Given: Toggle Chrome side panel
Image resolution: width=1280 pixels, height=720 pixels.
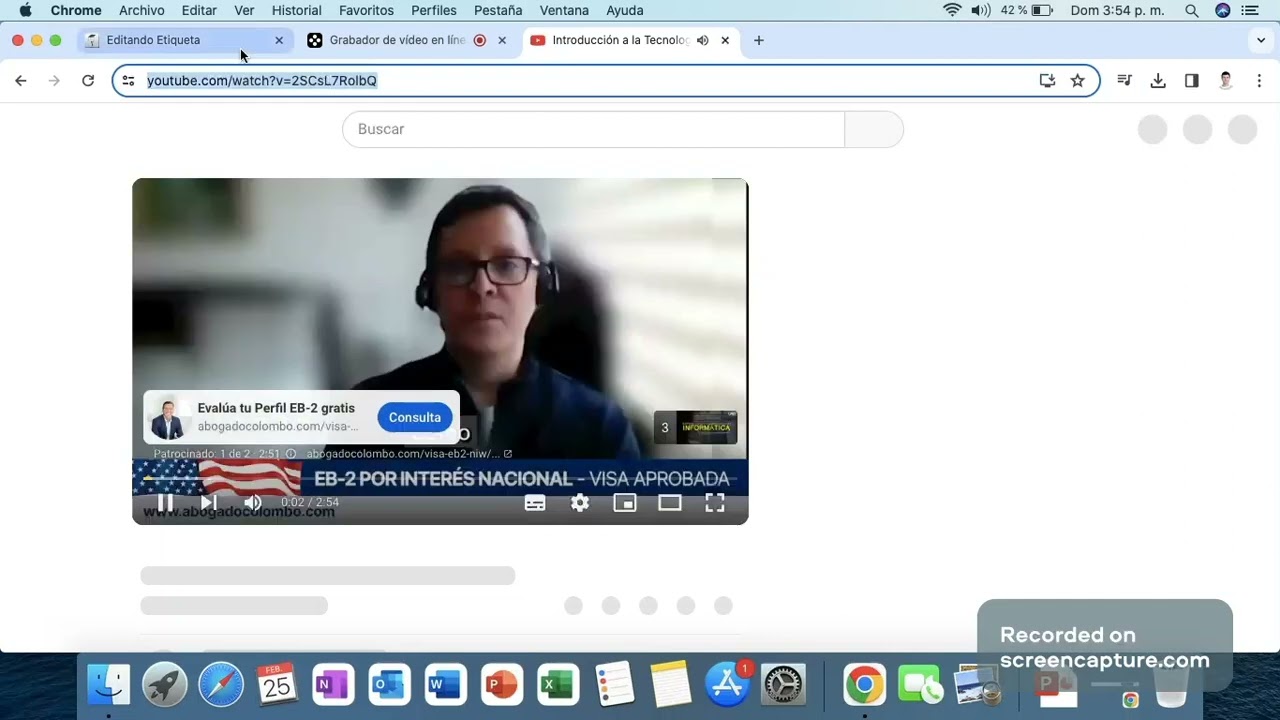Looking at the screenshot, I should pyautogui.click(x=1191, y=81).
